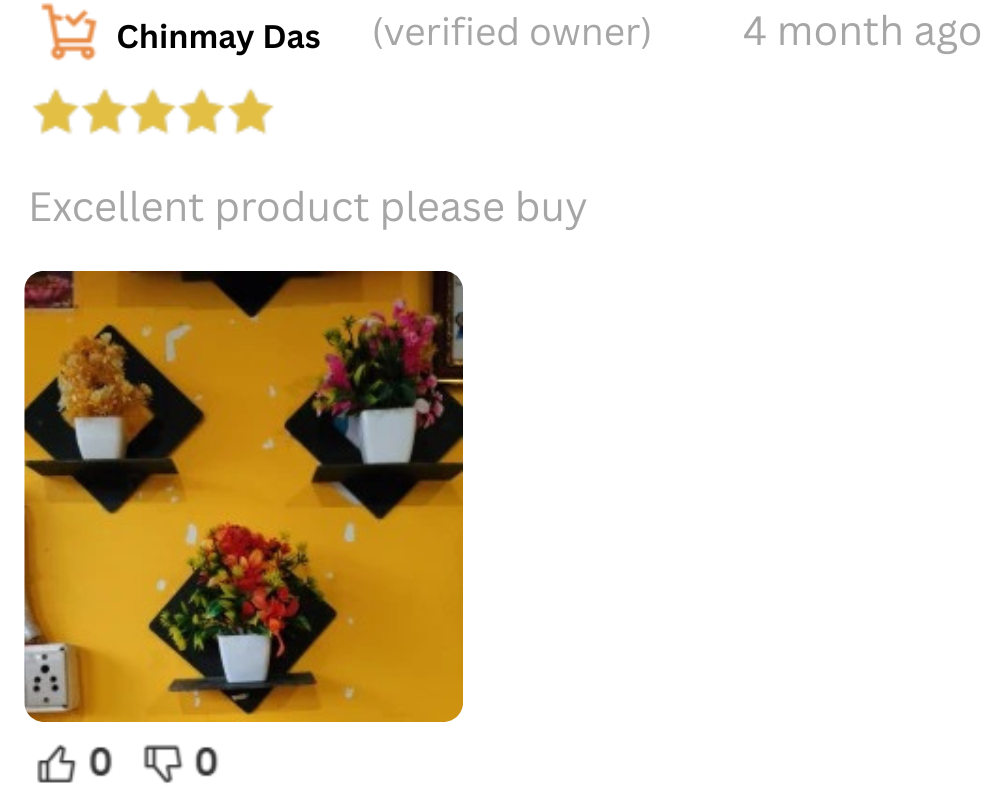
Task: Select the first rating star
Action: [x=56, y=112]
